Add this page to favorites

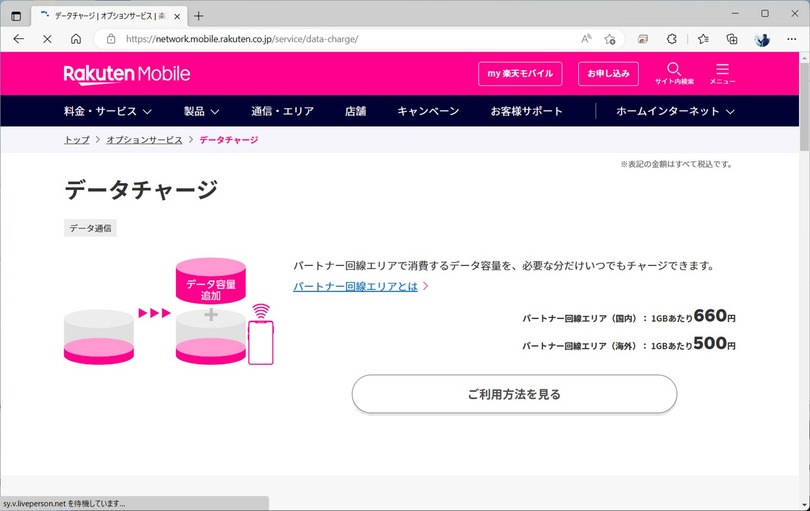[x=610, y=39]
